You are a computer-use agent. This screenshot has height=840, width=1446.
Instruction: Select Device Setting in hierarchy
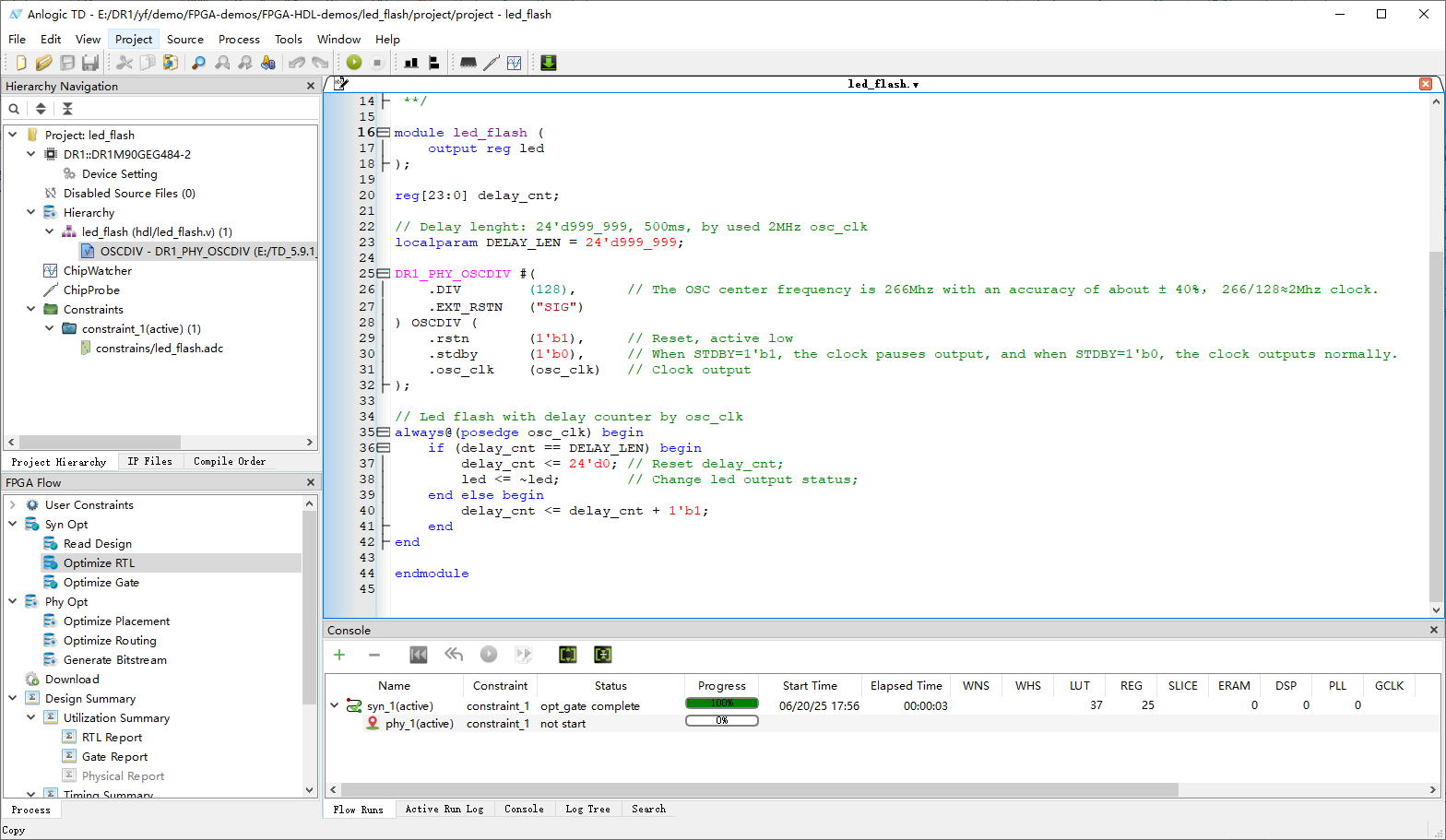pos(119,173)
